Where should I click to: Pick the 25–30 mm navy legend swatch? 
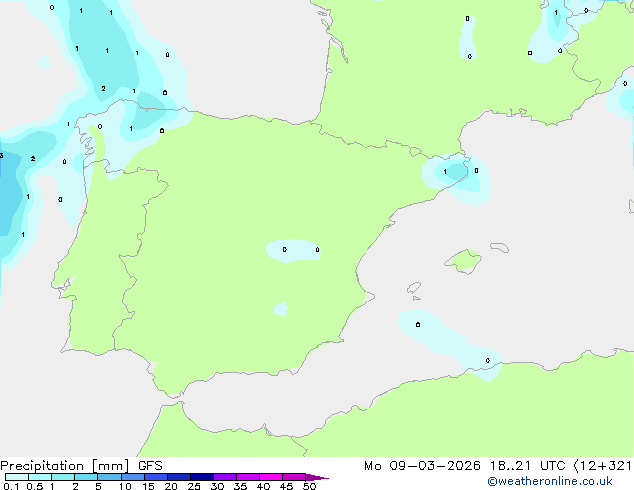(202, 477)
